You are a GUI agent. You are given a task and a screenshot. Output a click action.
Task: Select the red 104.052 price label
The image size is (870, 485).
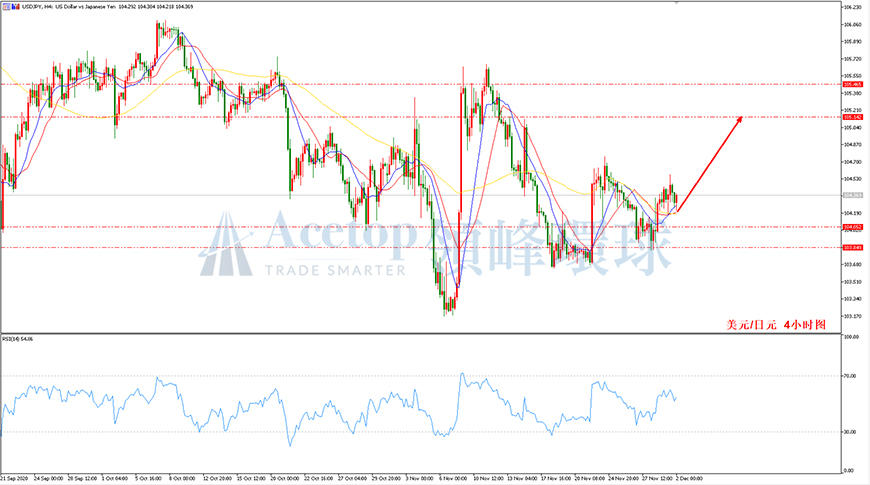852,227
